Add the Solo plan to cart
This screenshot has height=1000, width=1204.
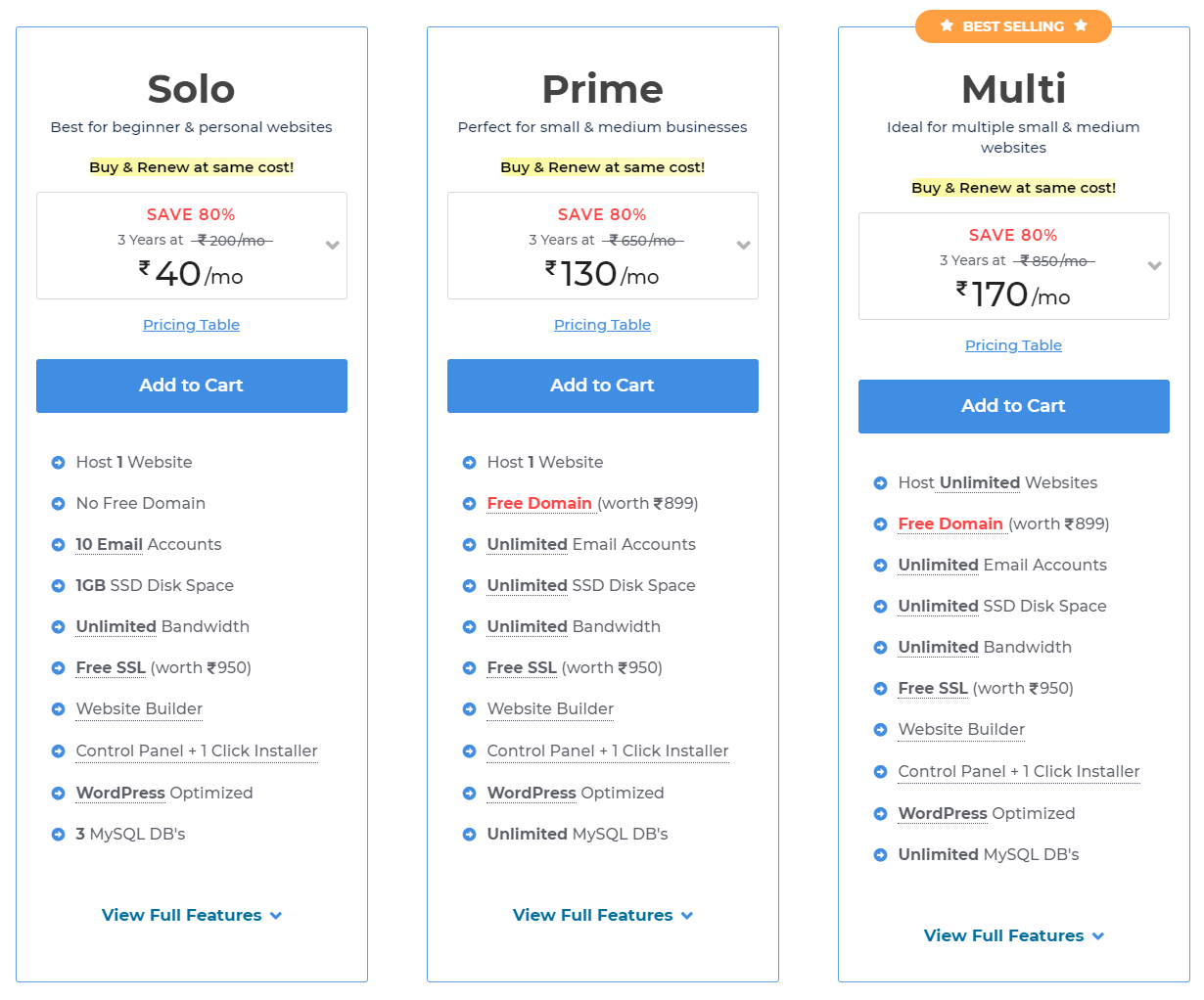[192, 386]
